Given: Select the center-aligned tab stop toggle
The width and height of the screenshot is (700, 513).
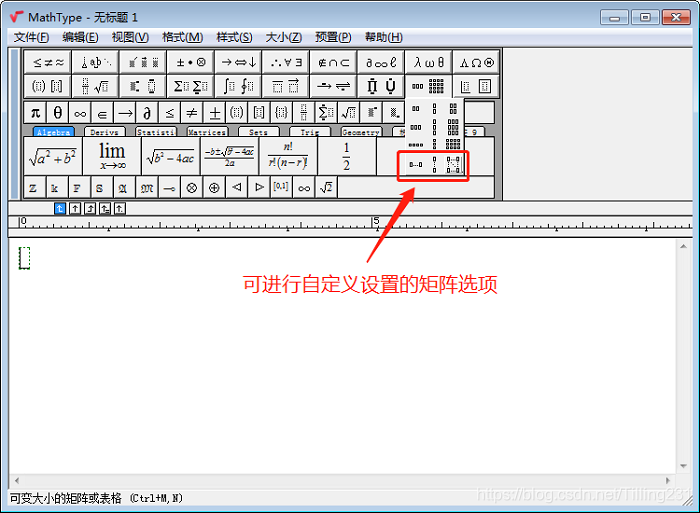Looking at the screenshot, I should pos(75,208).
